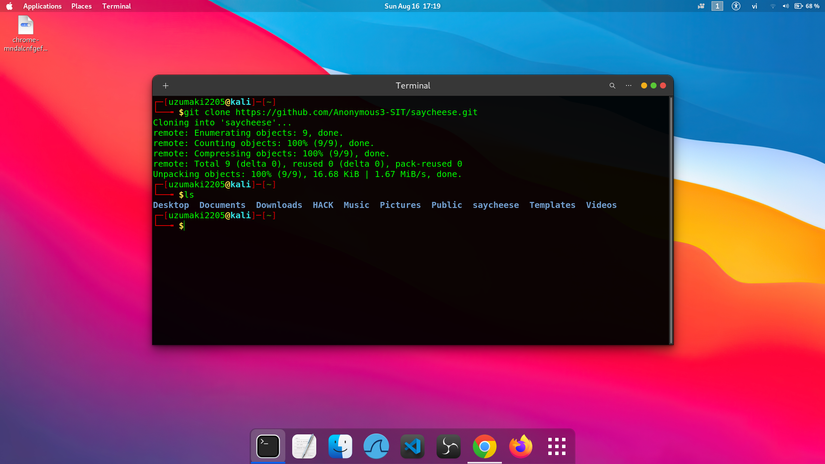Click the volume speaker icon in top bar
This screenshot has height=464, width=825.
click(x=784, y=6)
